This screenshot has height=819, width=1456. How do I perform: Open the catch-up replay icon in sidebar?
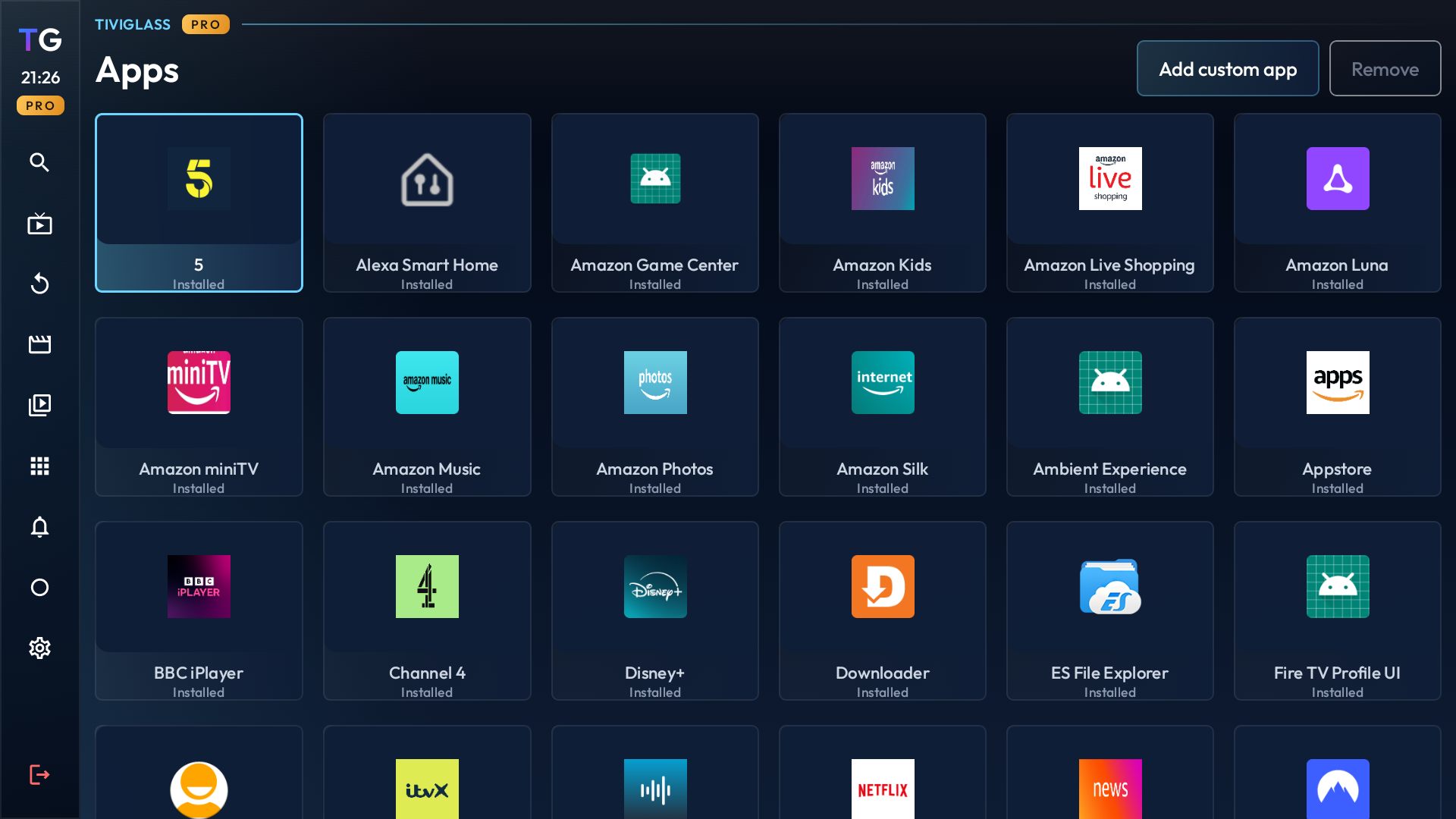pyautogui.click(x=39, y=284)
